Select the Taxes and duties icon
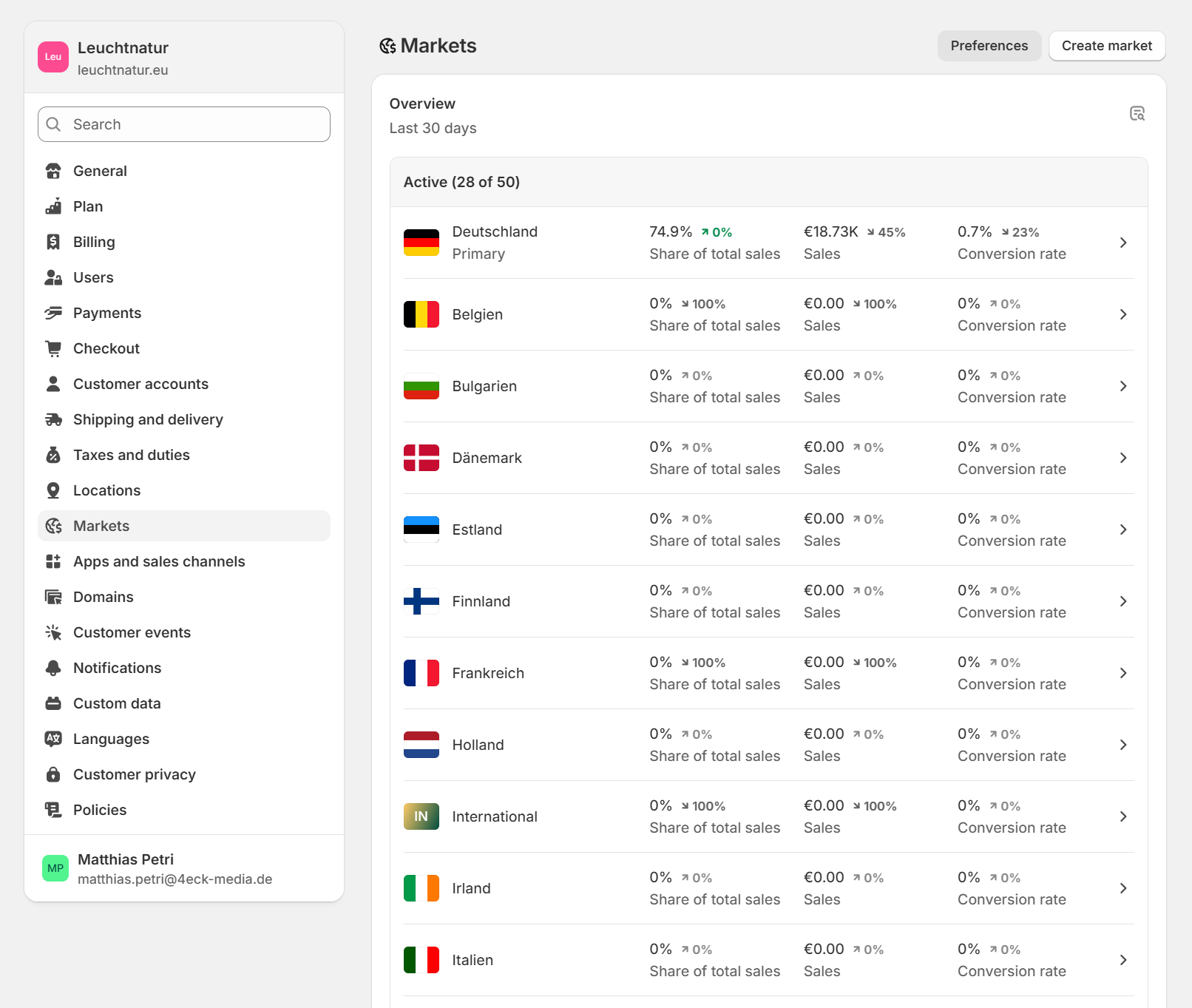The height and width of the screenshot is (1008, 1192). point(53,455)
